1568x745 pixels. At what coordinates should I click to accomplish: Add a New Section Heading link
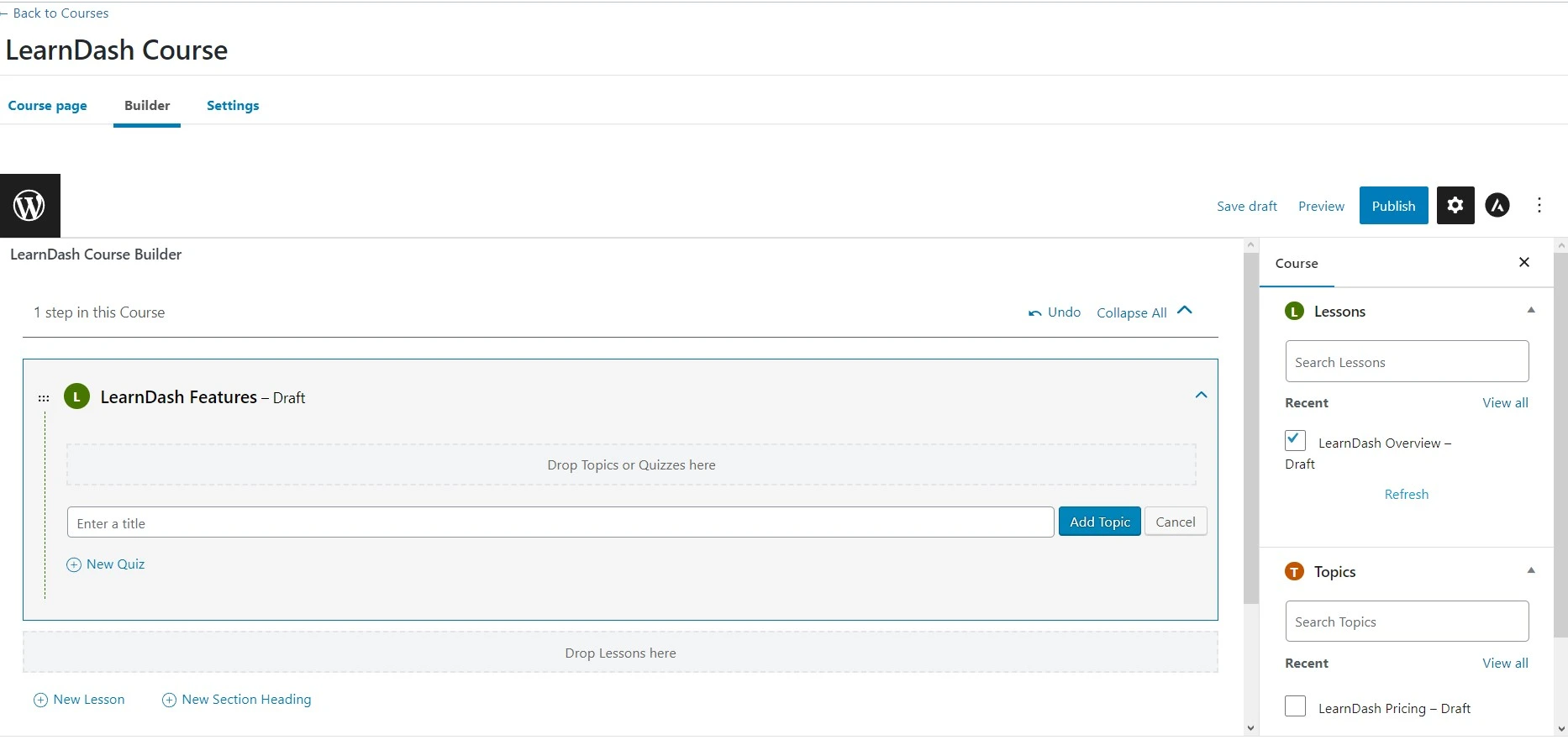coord(246,700)
